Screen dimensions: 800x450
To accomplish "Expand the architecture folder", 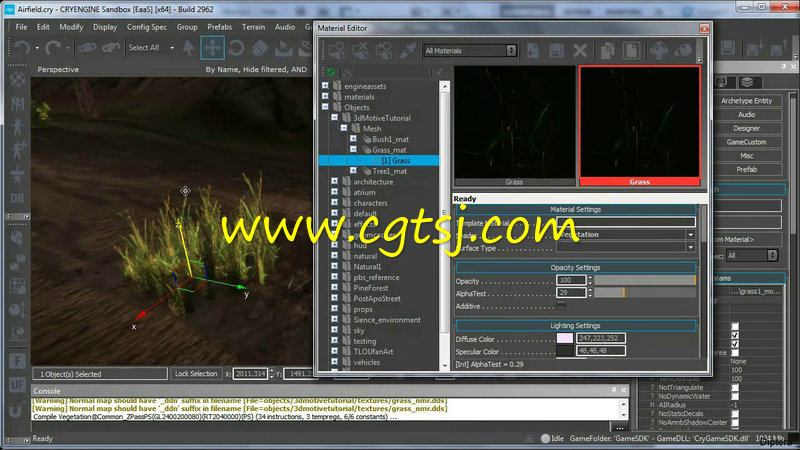I will click(335, 182).
